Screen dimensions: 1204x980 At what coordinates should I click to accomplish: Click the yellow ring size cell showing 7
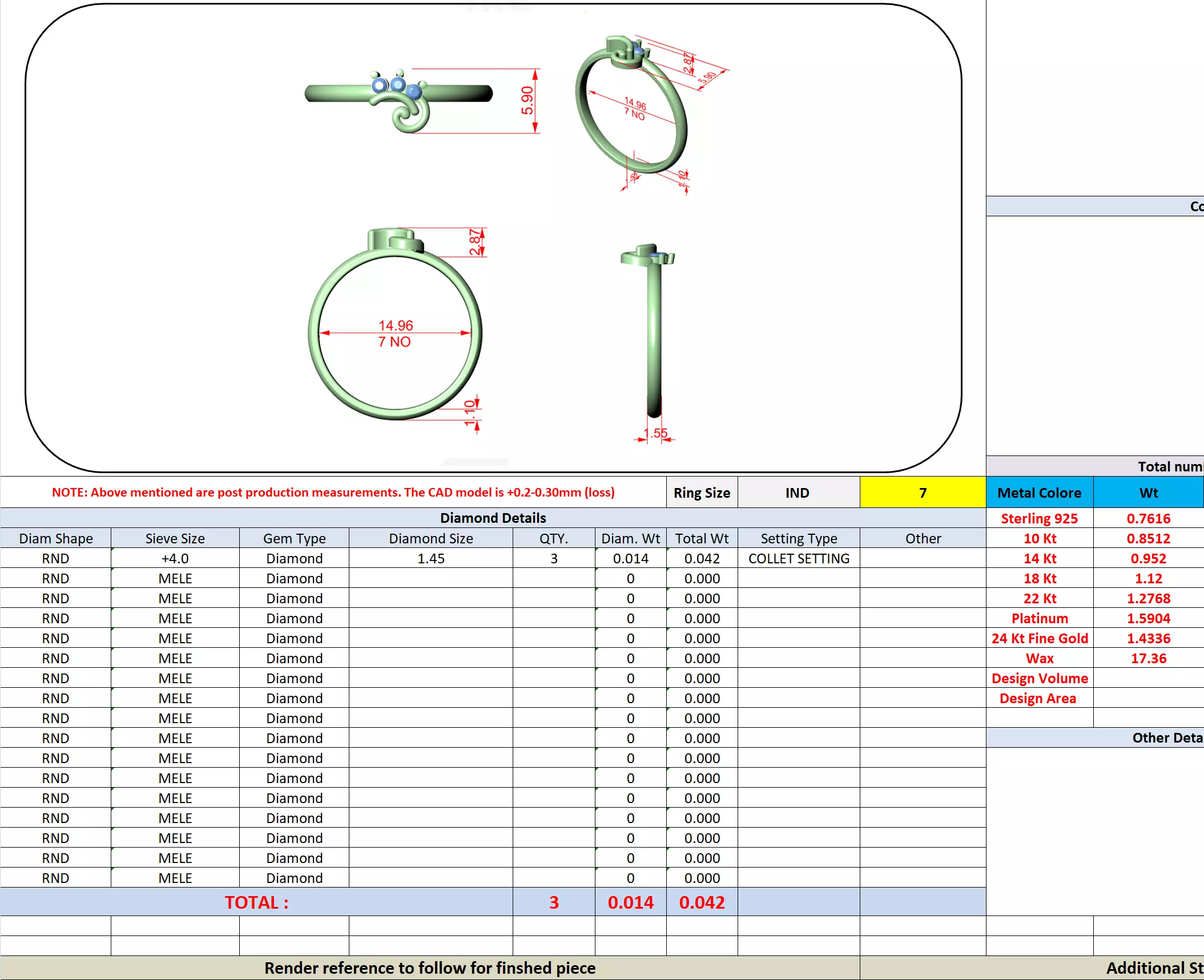tap(922, 493)
